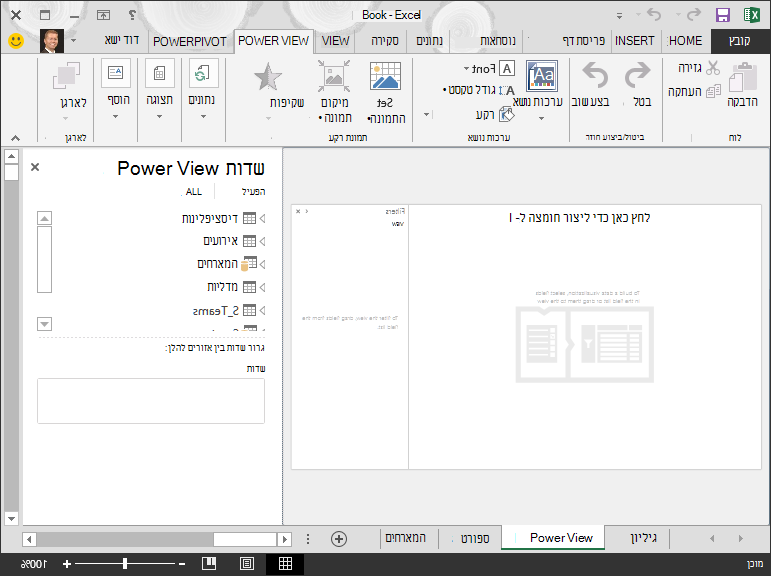
Task: Click the zoom in plus button
Action: [x=67, y=564]
